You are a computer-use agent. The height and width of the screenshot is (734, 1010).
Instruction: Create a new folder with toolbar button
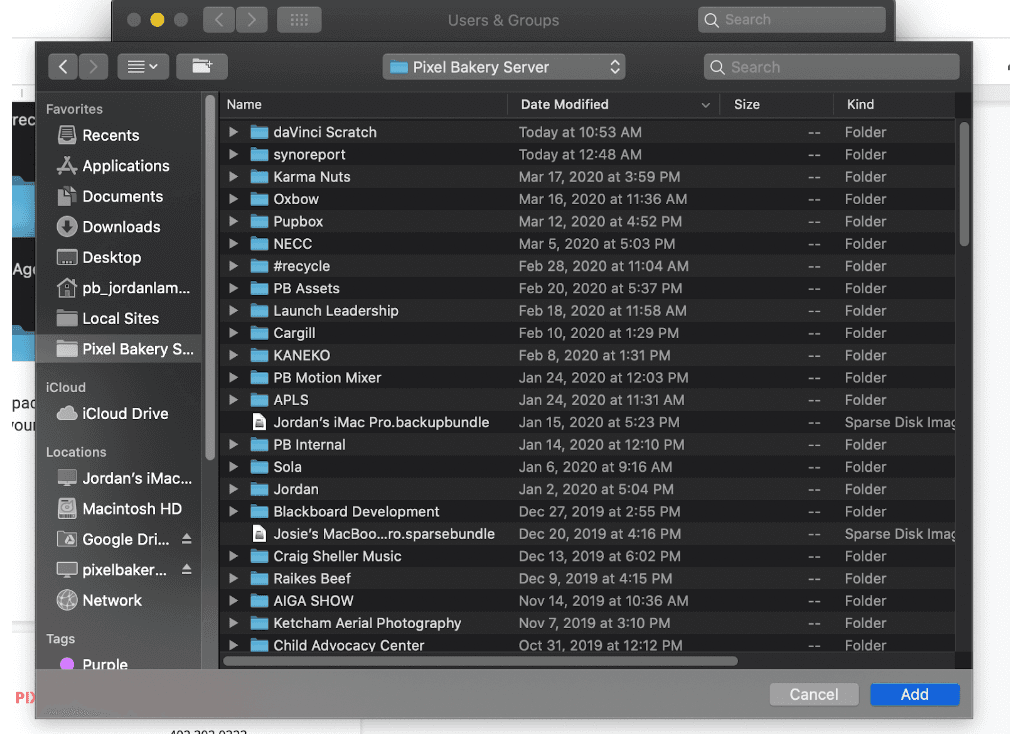(202, 66)
